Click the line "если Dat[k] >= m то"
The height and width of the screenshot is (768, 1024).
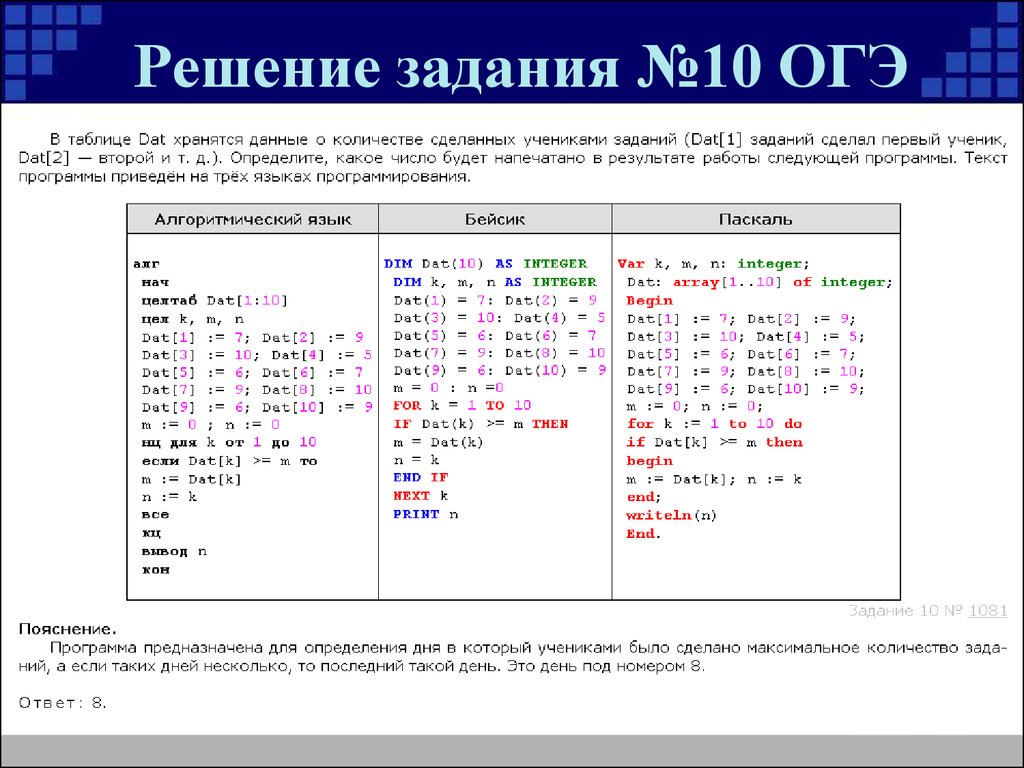click(x=229, y=460)
